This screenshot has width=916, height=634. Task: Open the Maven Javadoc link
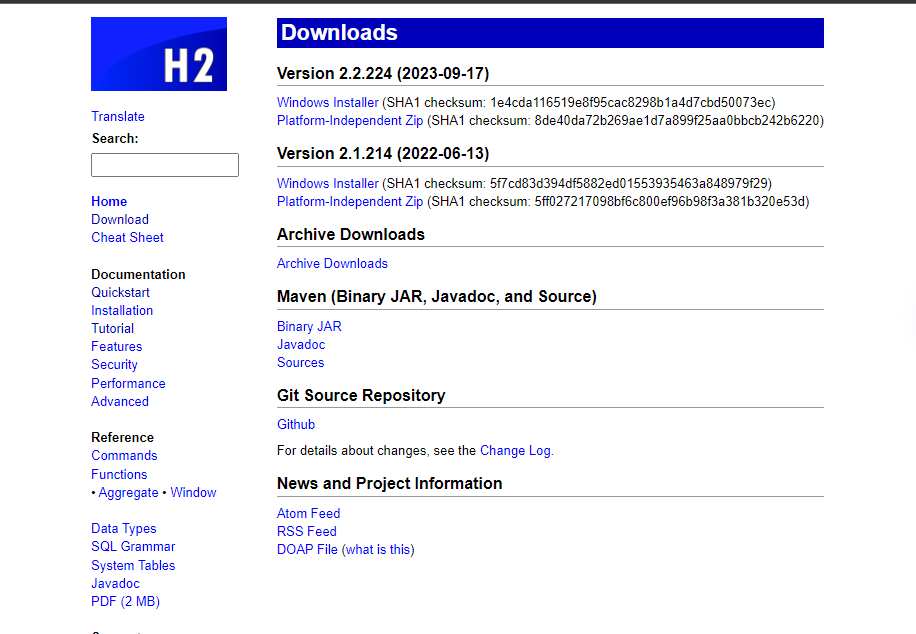point(301,345)
